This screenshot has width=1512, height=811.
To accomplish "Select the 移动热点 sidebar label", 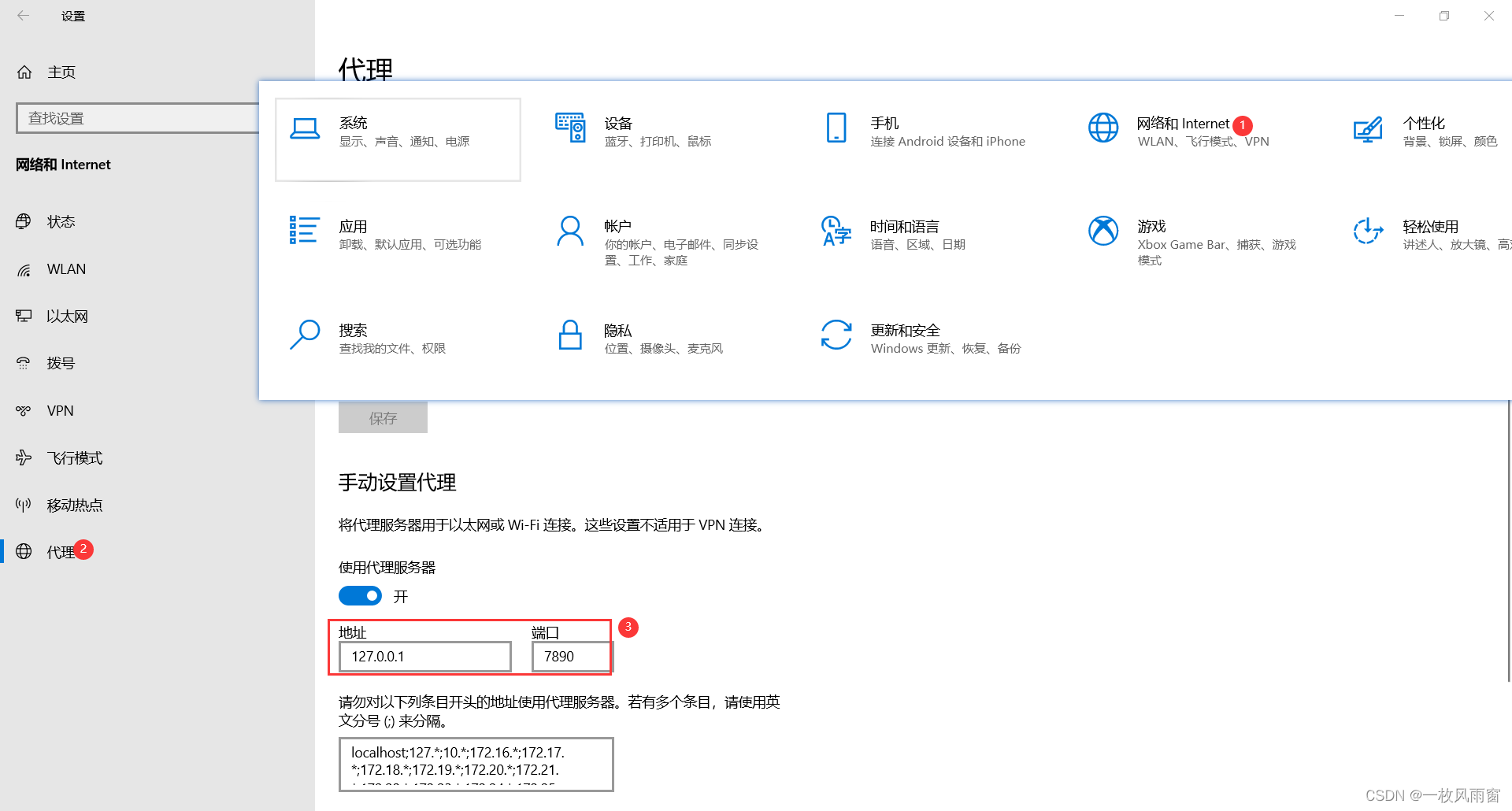I will tap(75, 505).
